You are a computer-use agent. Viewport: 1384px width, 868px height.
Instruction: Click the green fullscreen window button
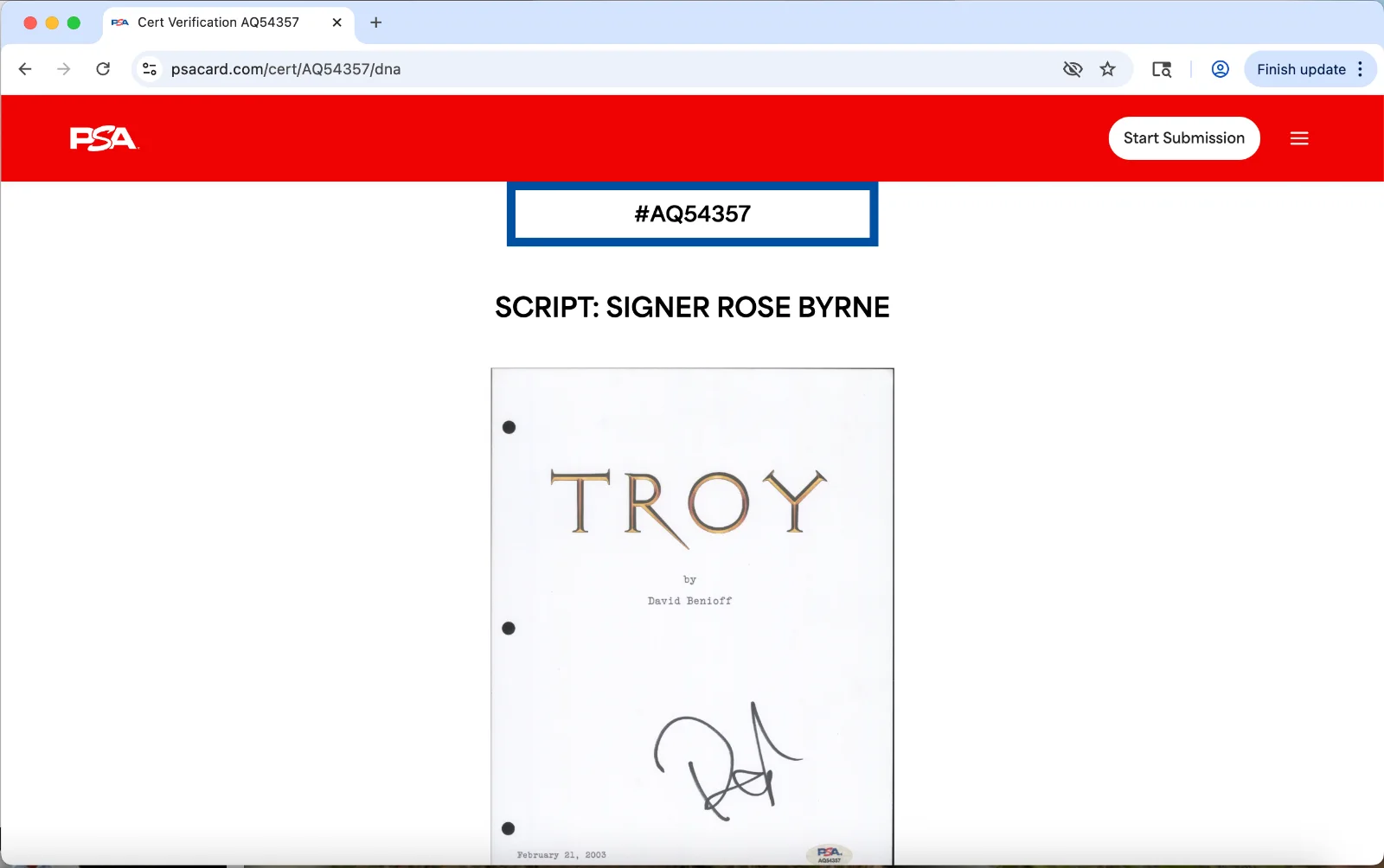click(74, 22)
